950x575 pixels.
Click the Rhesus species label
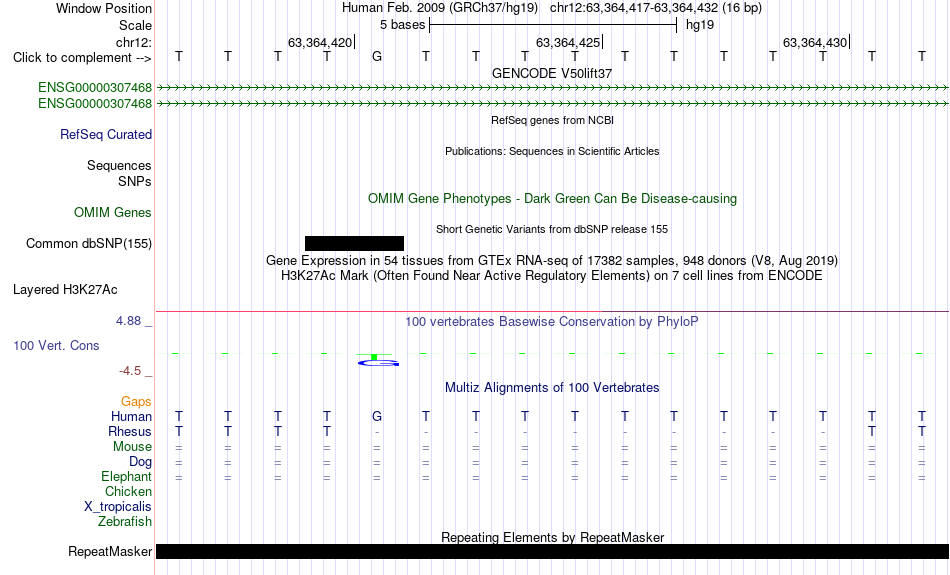pos(130,431)
